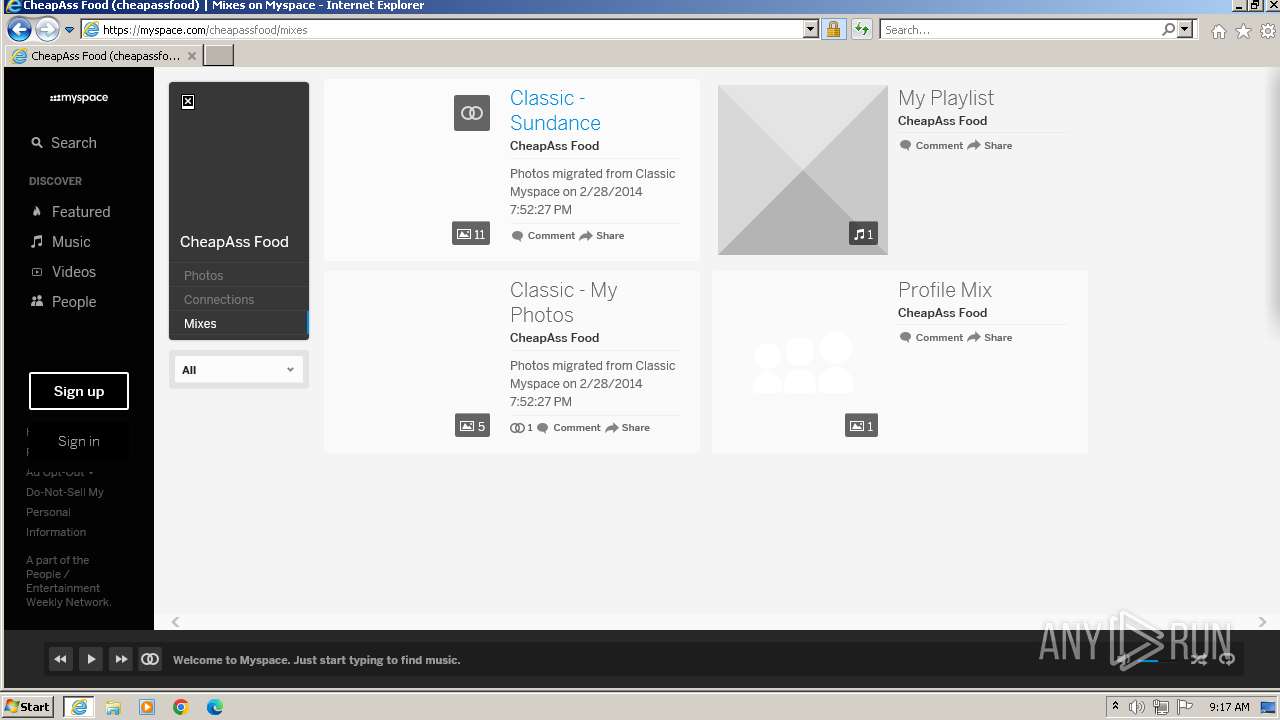1280x720 pixels.
Task: Go to Videos in Discover menu
Action: pyautogui.click(x=63, y=272)
